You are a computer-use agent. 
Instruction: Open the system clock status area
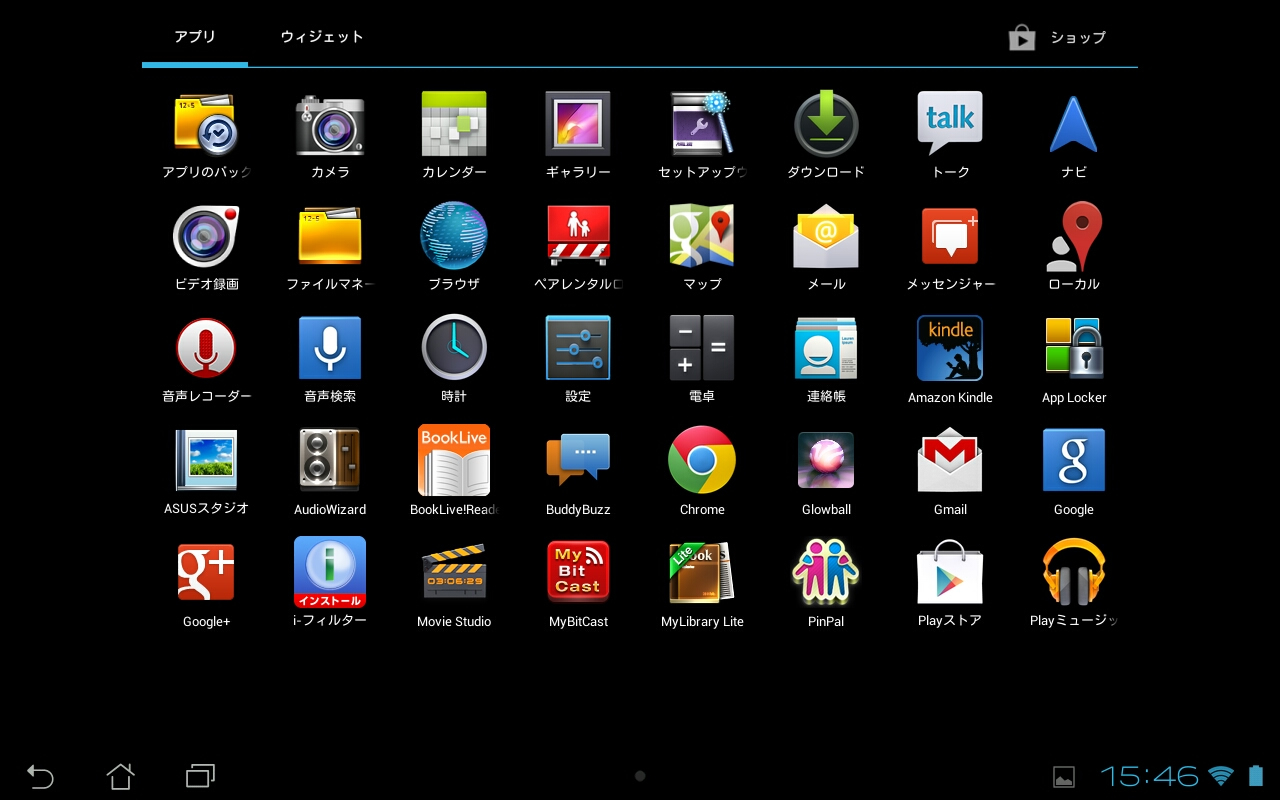coord(1150,776)
